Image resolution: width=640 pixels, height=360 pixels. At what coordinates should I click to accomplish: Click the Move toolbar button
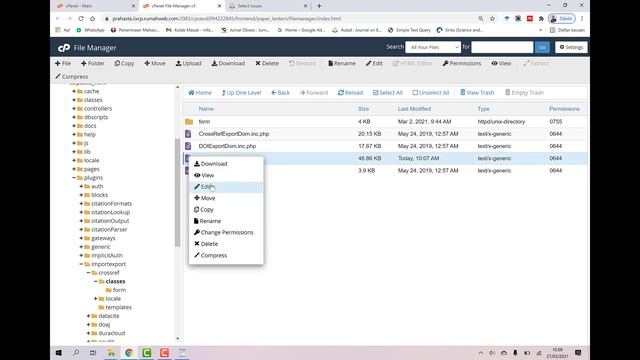coord(155,63)
